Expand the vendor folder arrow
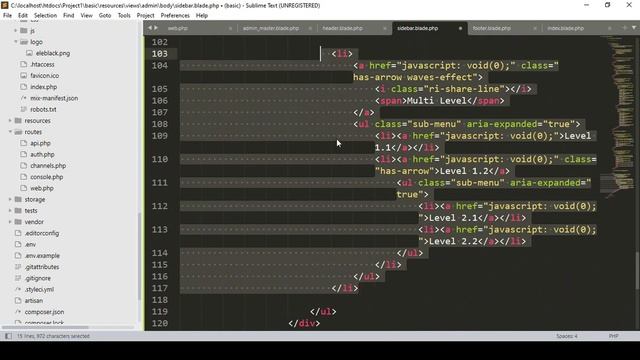Image resolution: width=640 pixels, height=360 pixels. (x=10, y=222)
